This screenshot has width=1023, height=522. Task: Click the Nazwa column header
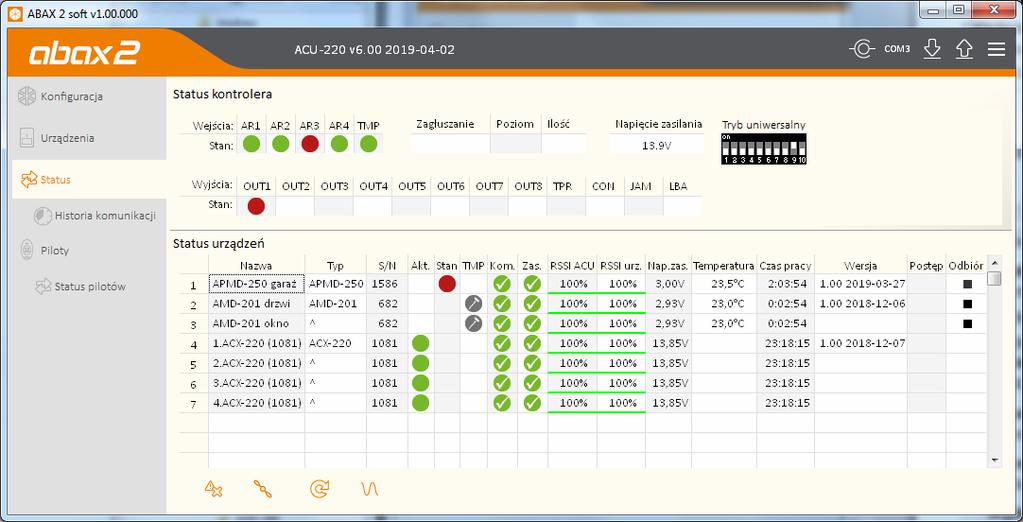click(x=256, y=266)
